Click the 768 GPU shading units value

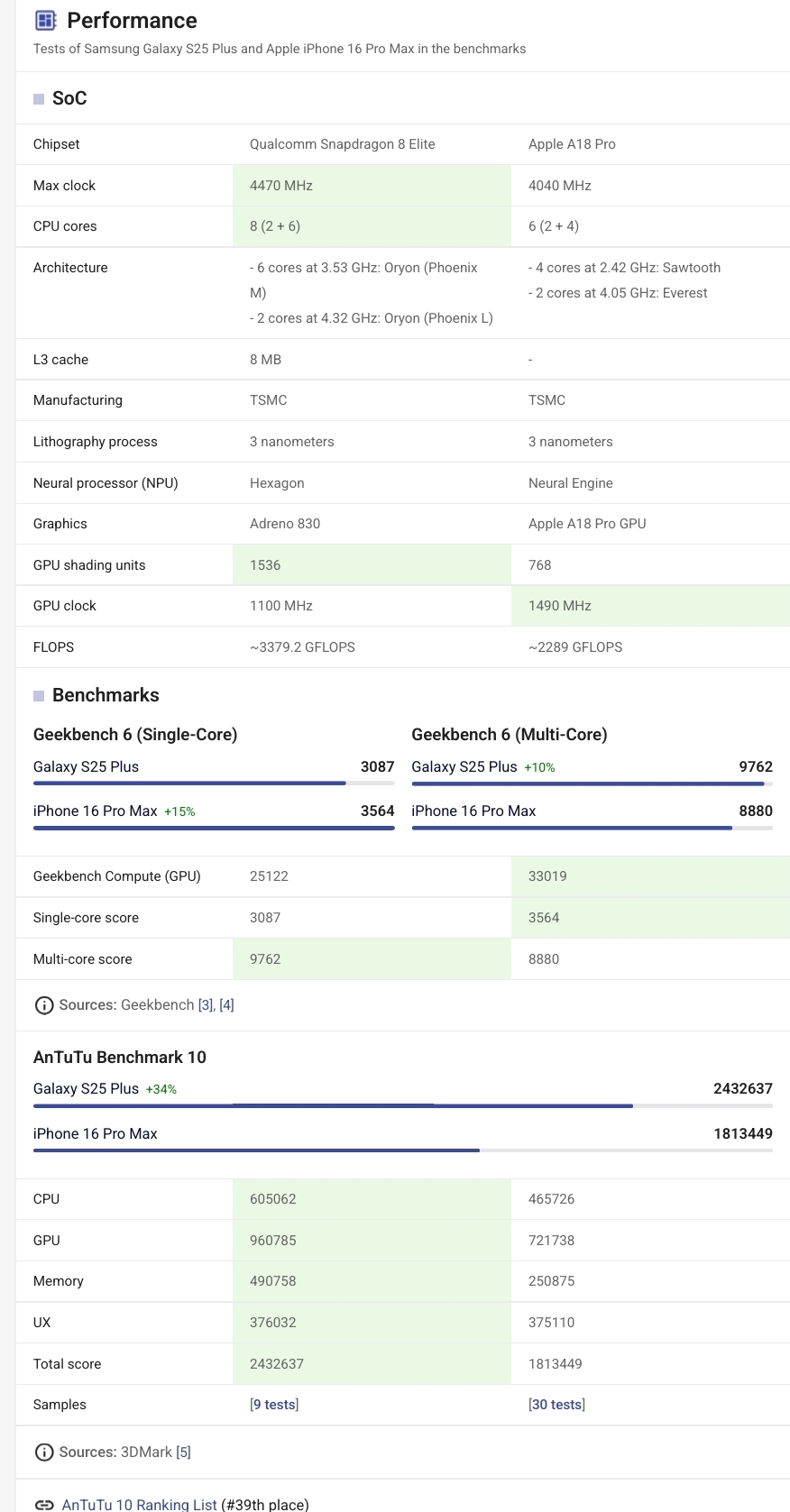click(x=540, y=565)
